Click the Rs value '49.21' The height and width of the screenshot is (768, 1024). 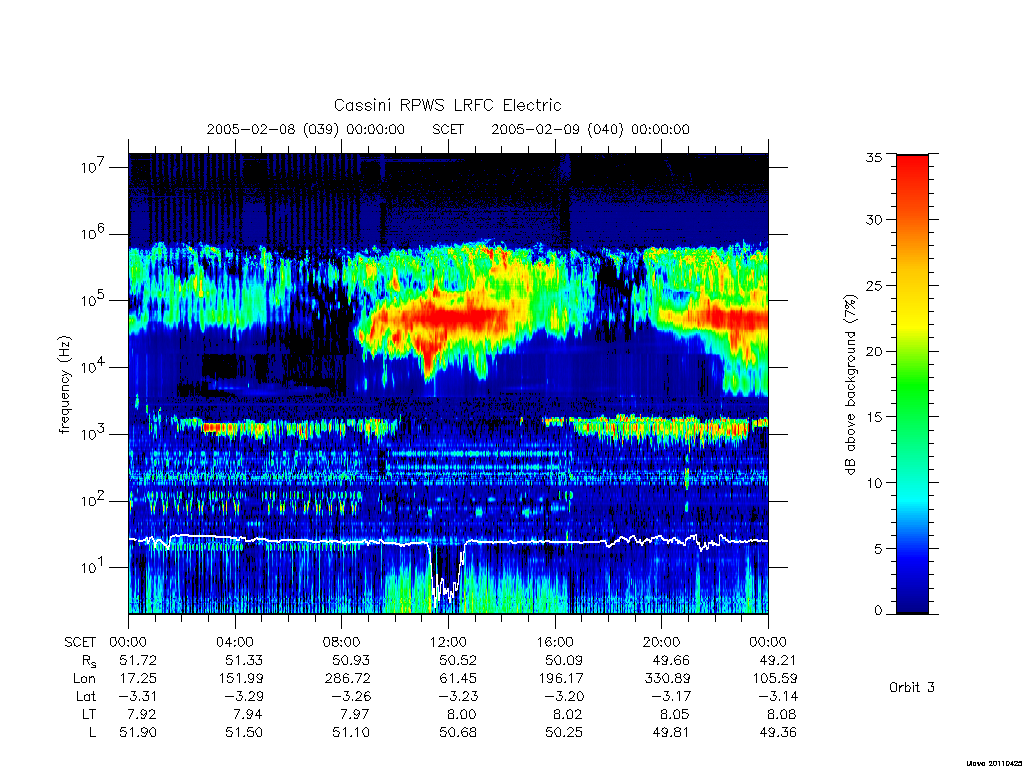click(x=778, y=660)
